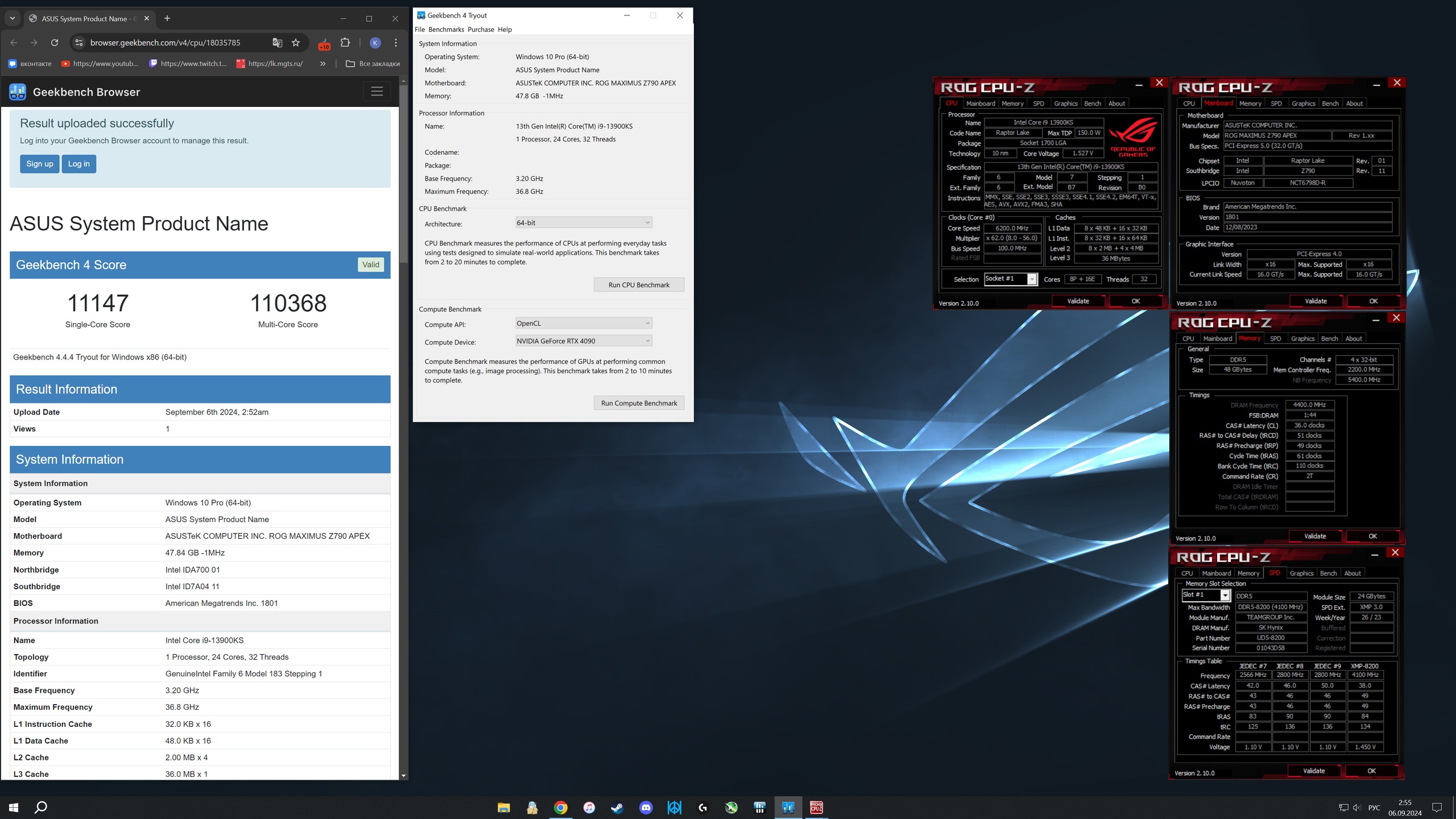
Task: Open the About tab in Mainboard CPU-Z window
Action: pyautogui.click(x=1354, y=104)
